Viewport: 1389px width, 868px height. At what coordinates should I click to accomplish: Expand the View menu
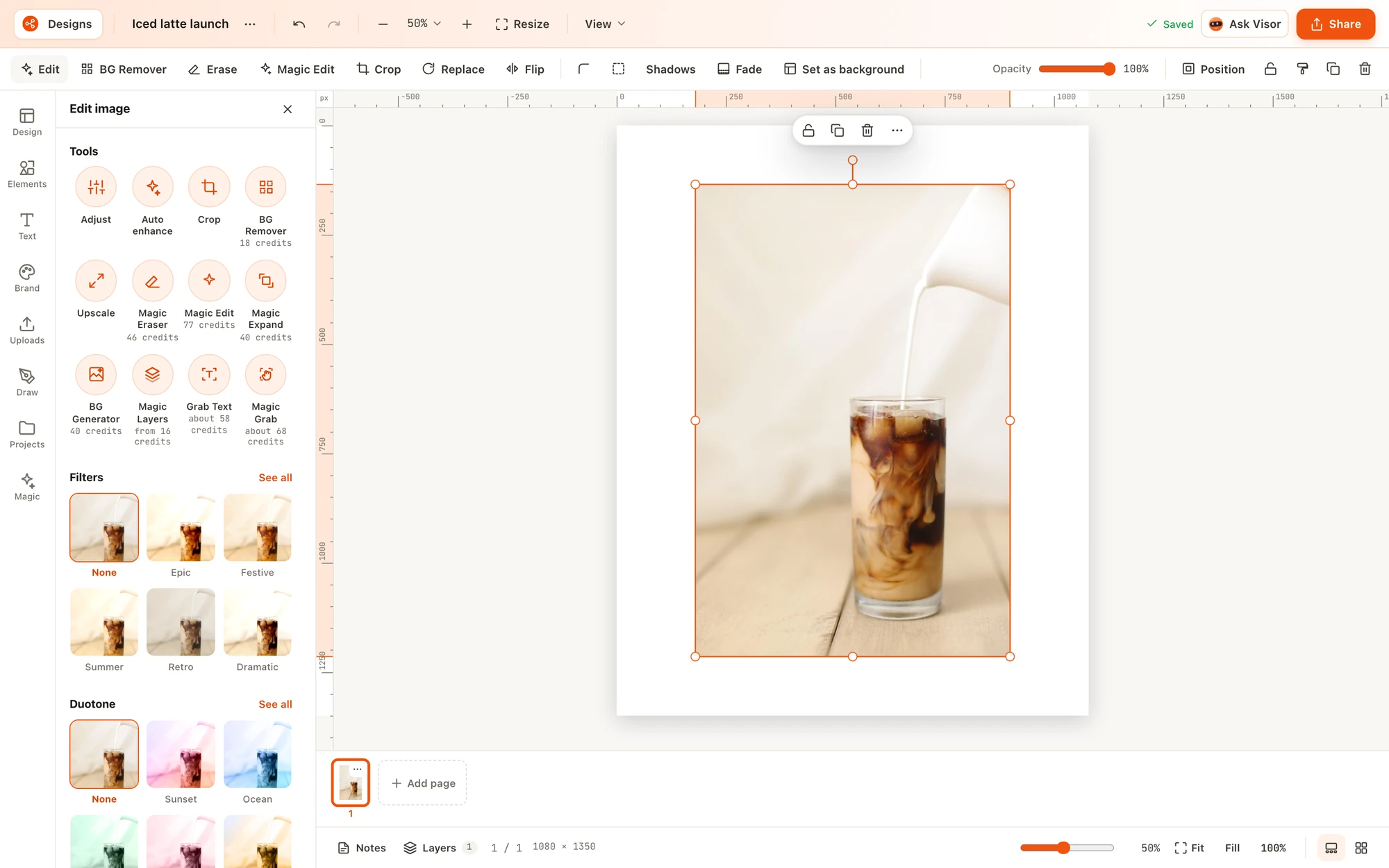[x=605, y=24]
